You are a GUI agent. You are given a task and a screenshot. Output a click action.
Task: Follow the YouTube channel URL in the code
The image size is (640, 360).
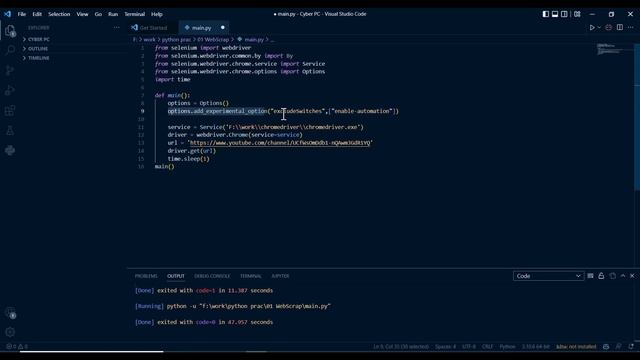[x=280, y=143]
